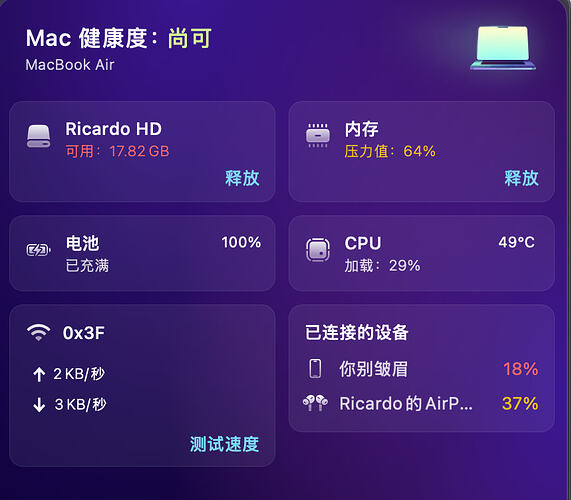Open the CPU load card
The height and width of the screenshot is (500, 571).
(422, 253)
